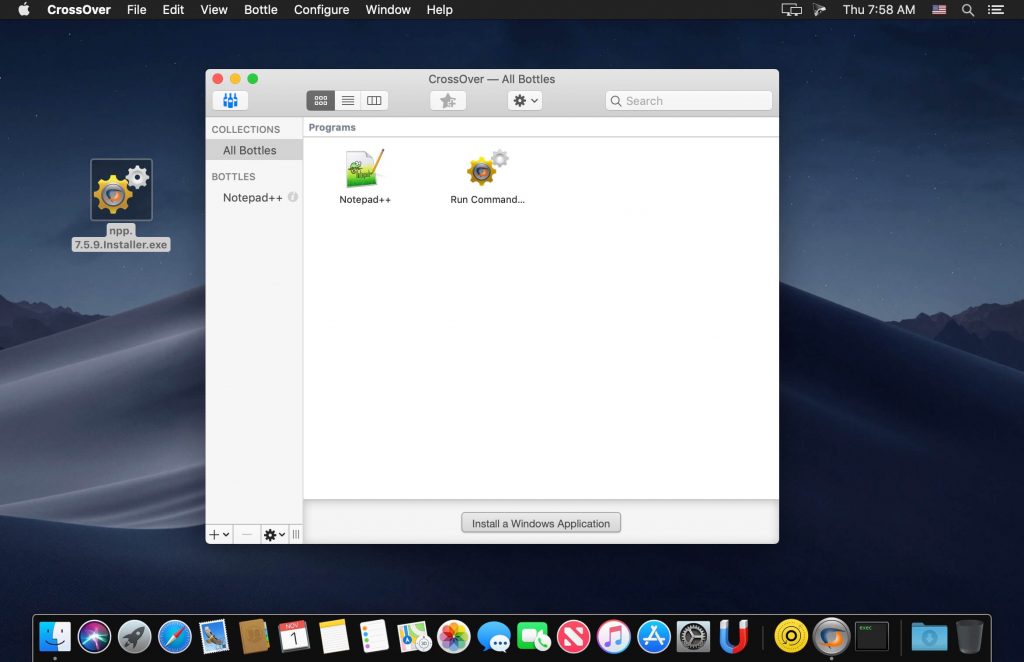Open App Store from the dock
This screenshot has width=1024, height=662.
coord(653,636)
